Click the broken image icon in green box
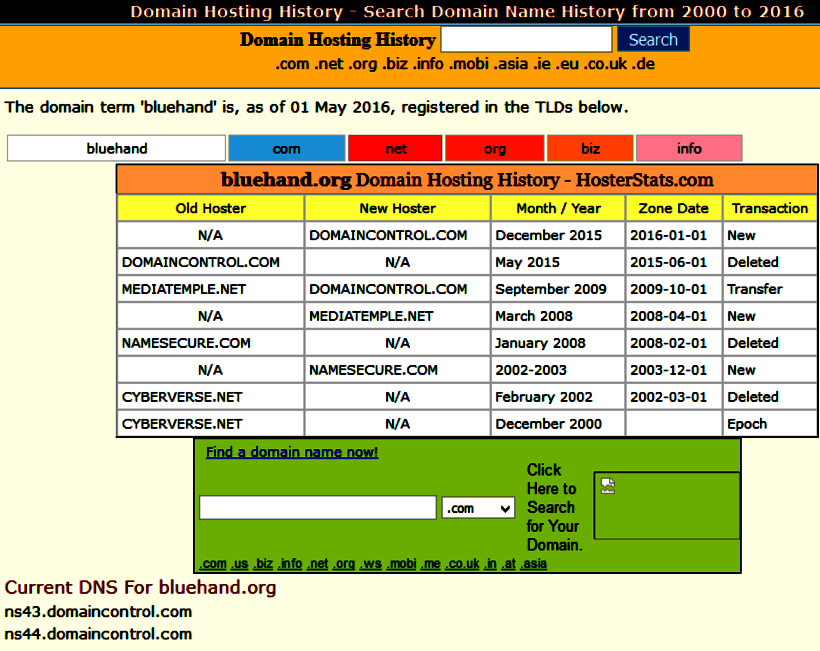The image size is (820, 651). tap(608, 486)
